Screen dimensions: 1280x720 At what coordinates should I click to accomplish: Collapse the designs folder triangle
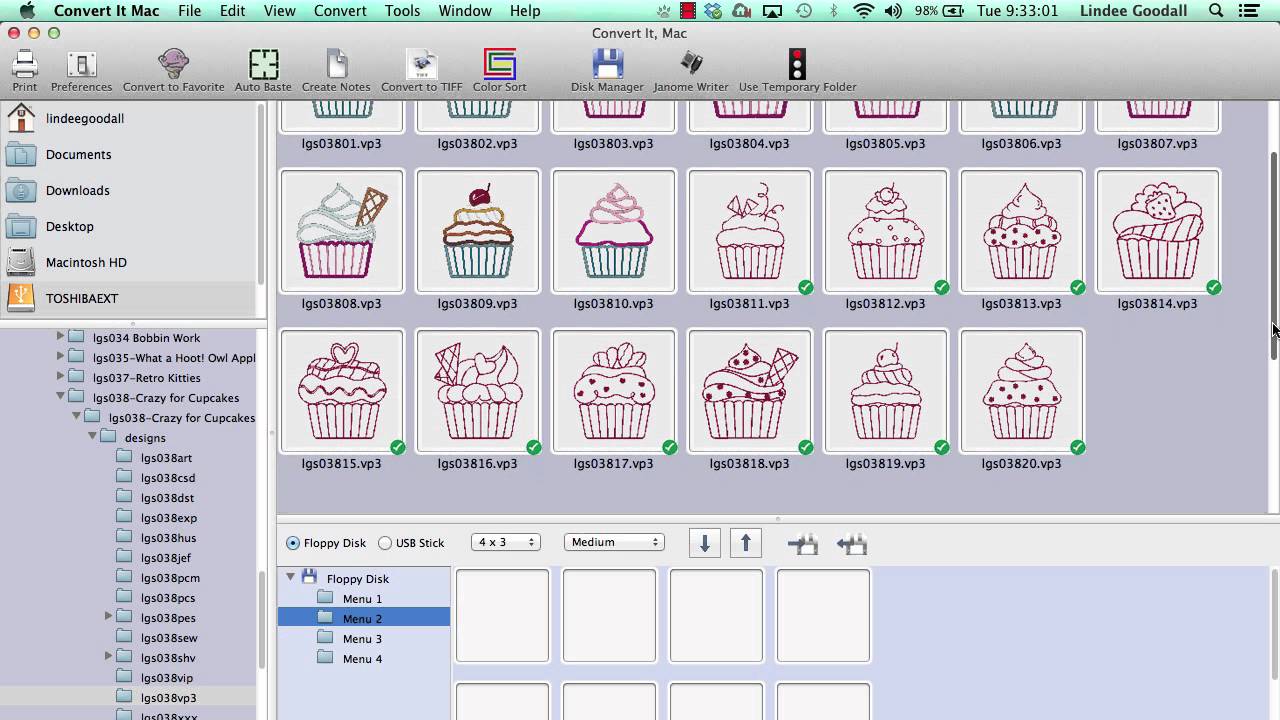click(x=92, y=437)
